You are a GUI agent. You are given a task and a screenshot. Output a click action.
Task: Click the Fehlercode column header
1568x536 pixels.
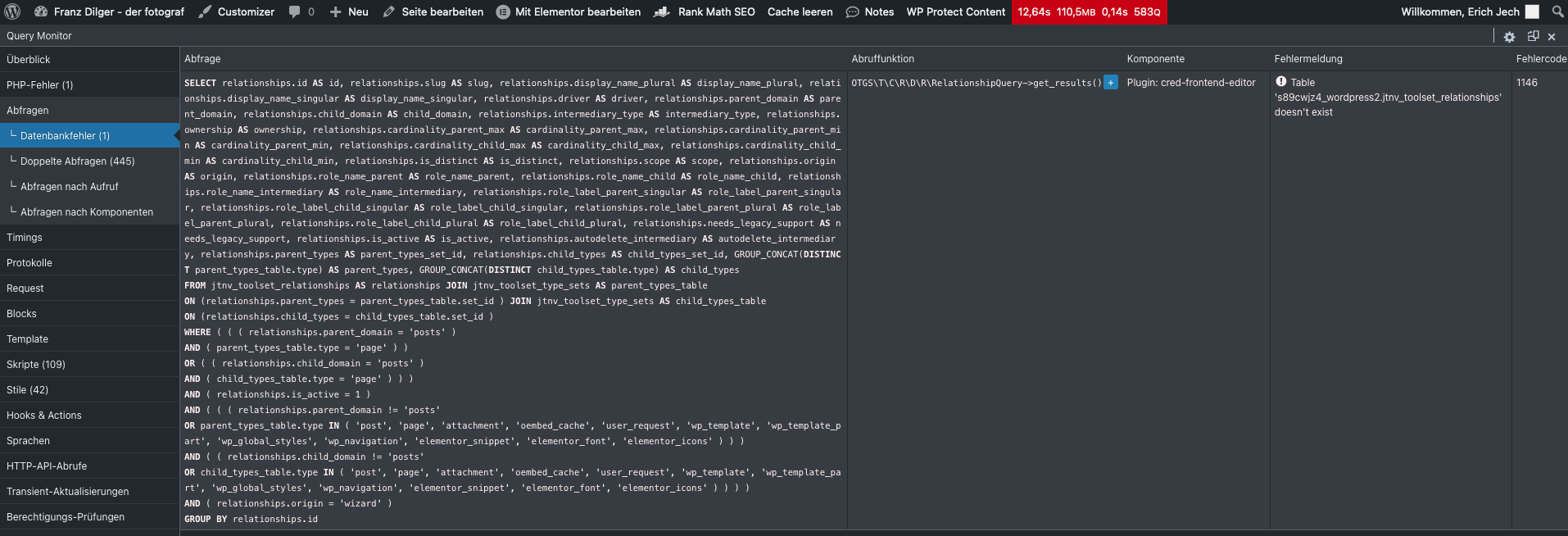pyautogui.click(x=1541, y=59)
